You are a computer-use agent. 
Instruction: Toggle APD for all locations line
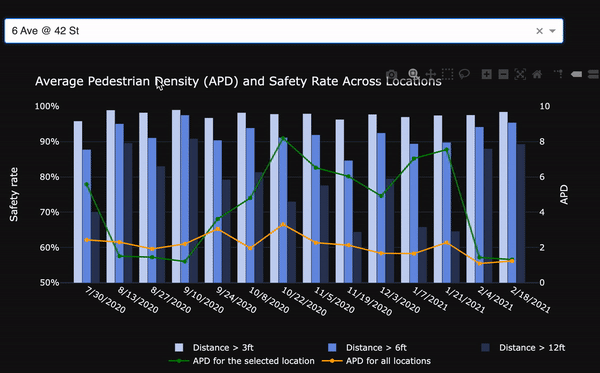pyautogui.click(x=377, y=361)
